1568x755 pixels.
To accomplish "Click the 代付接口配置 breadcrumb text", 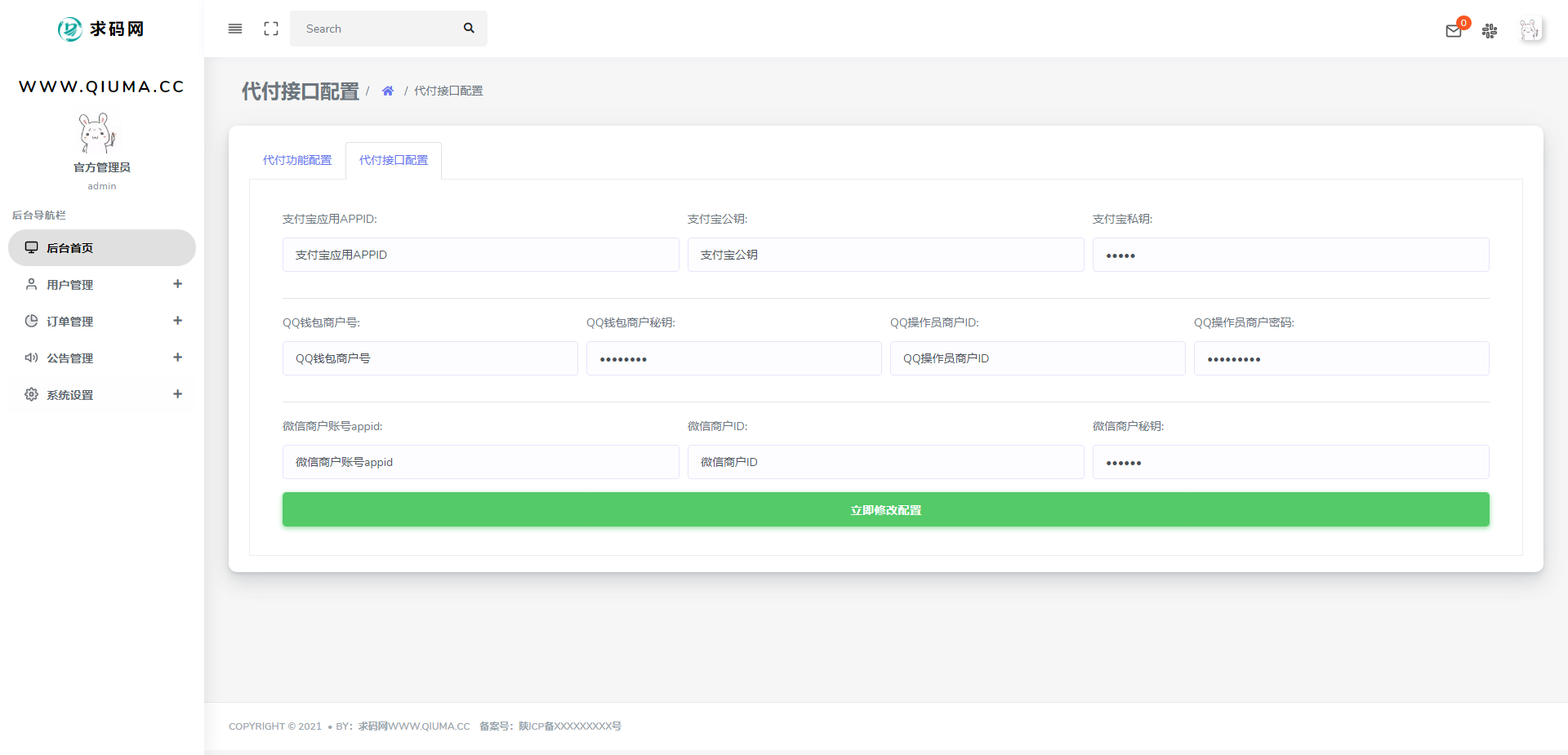I will (x=448, y=91).
